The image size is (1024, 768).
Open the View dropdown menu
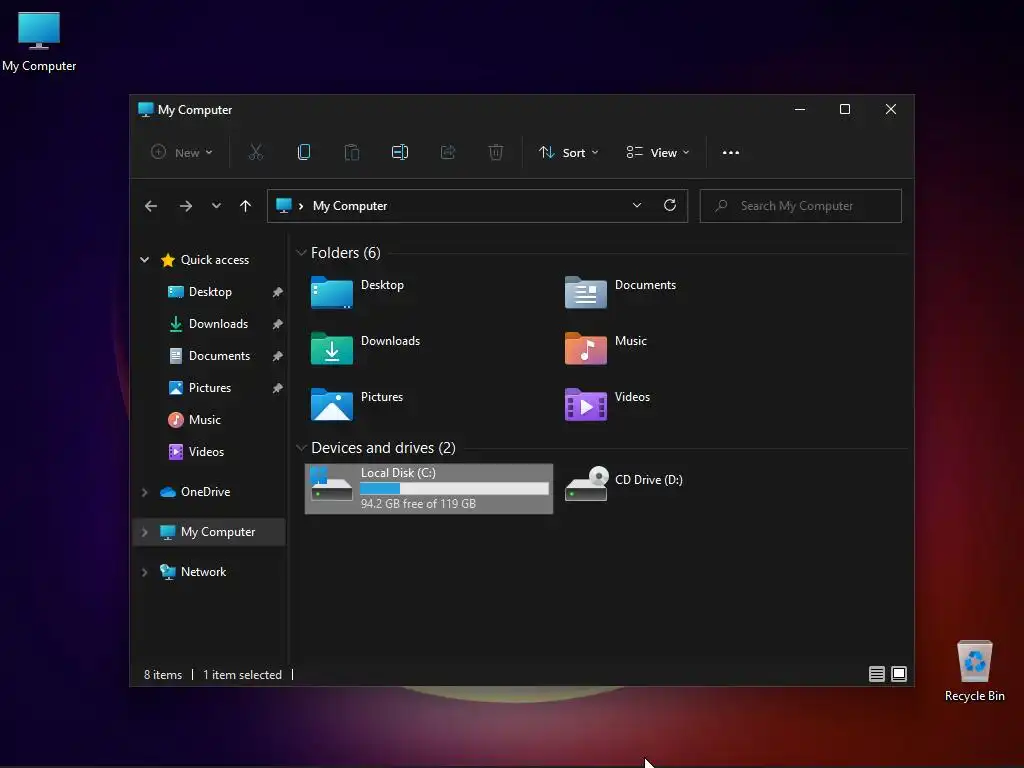point(657,152)
